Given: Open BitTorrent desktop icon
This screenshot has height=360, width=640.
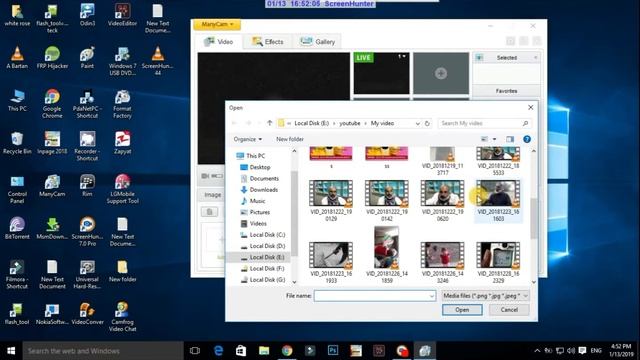Looking at the screenshot, I should (17, 228).
